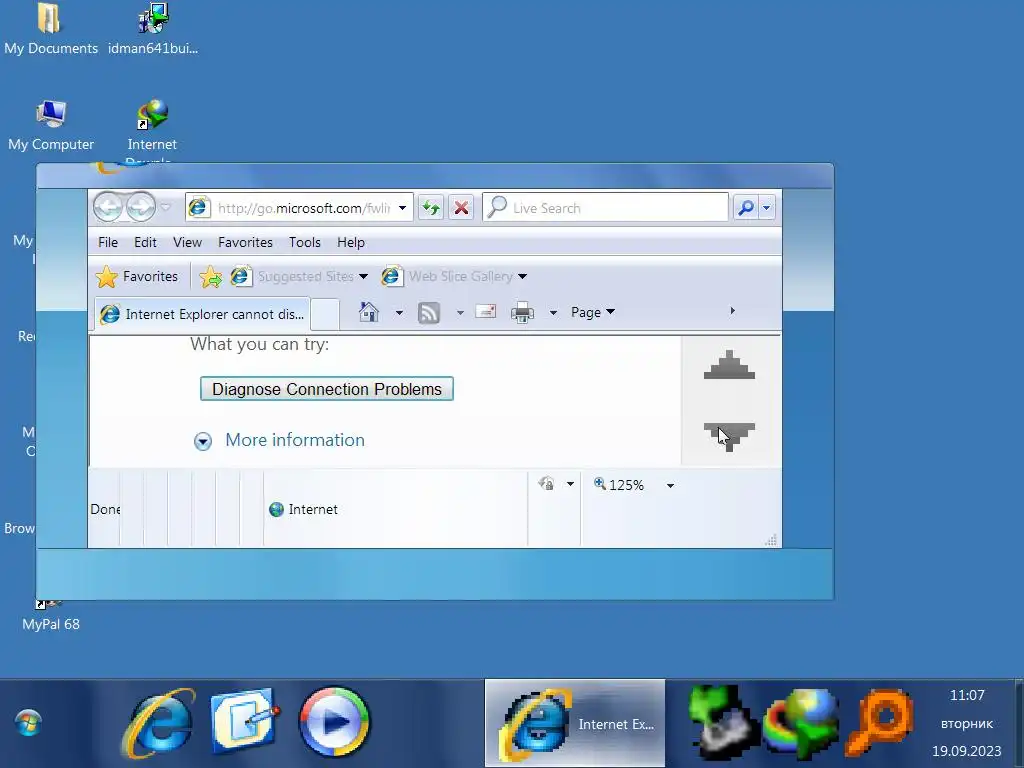Click the Read Mail envelope icon

point(485,312)
